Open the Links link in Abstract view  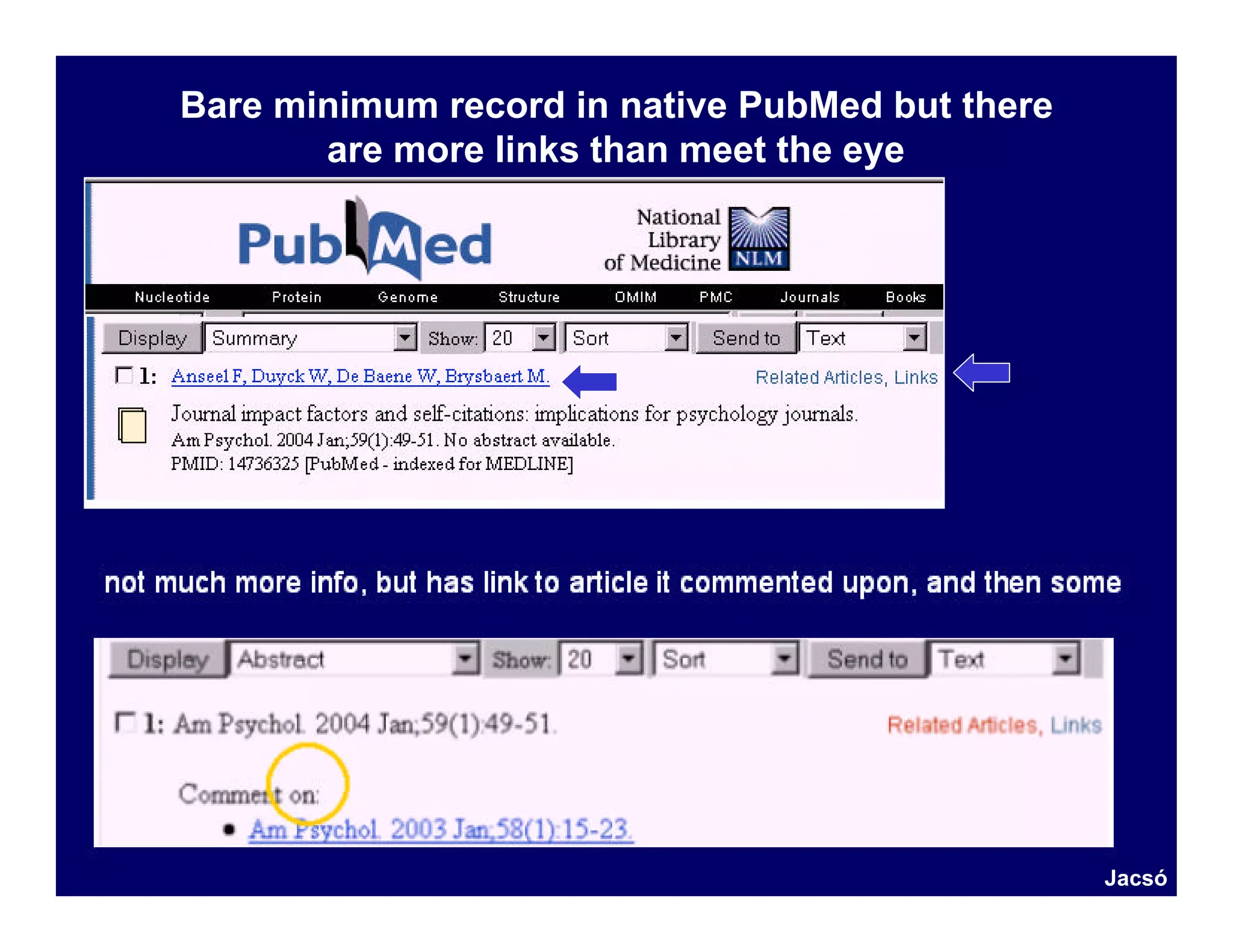coord(1076,725)
